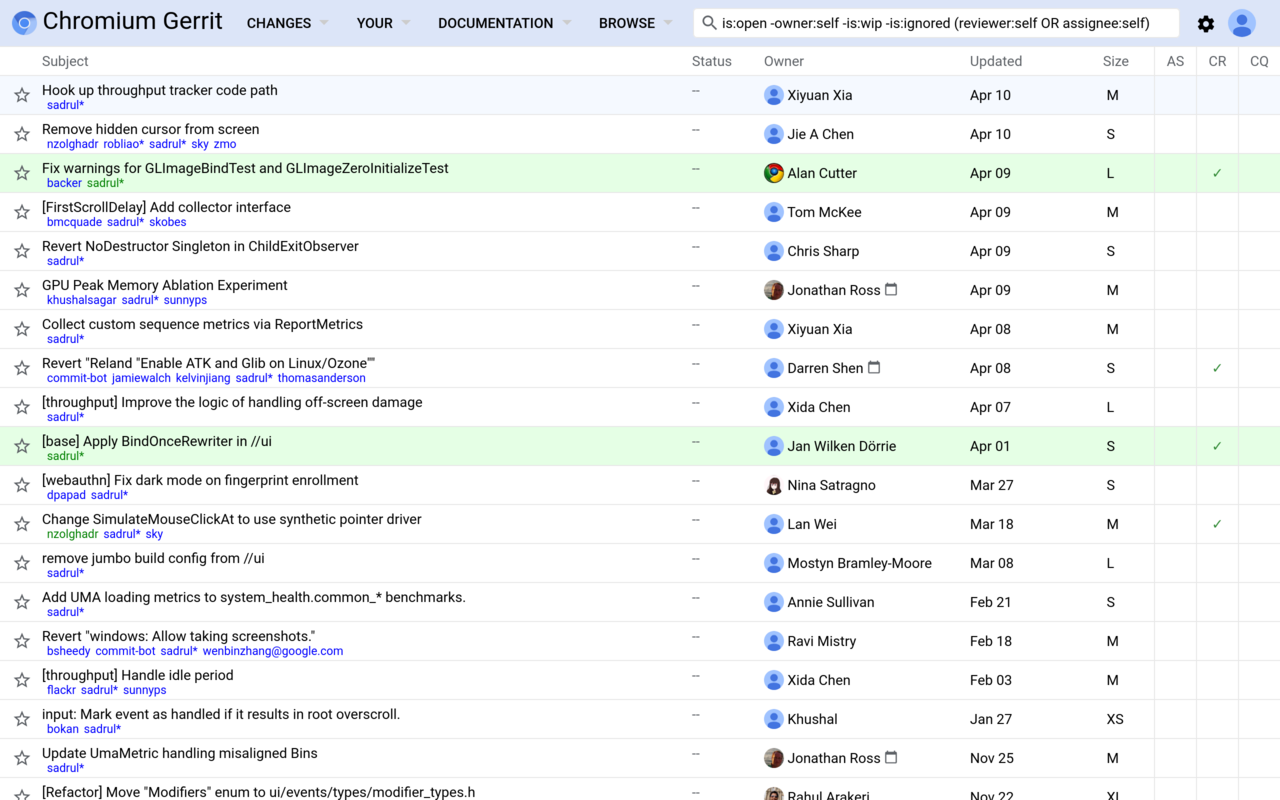This screenshot has width=1280, height=800.
Task: Click Nina Satragno's avatar photo
Action: (x=773, y=485)
